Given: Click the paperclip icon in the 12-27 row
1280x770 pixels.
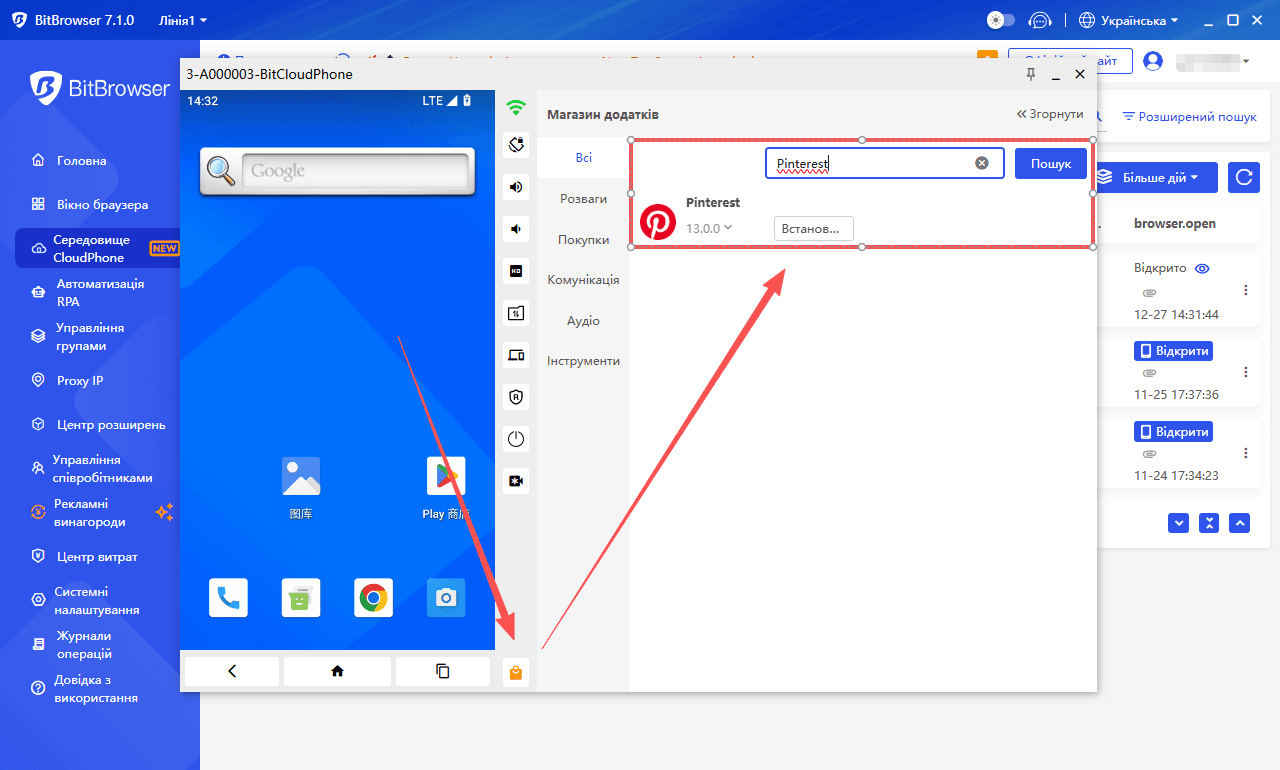Looking at the screenshot, I should click(1149, 293).
